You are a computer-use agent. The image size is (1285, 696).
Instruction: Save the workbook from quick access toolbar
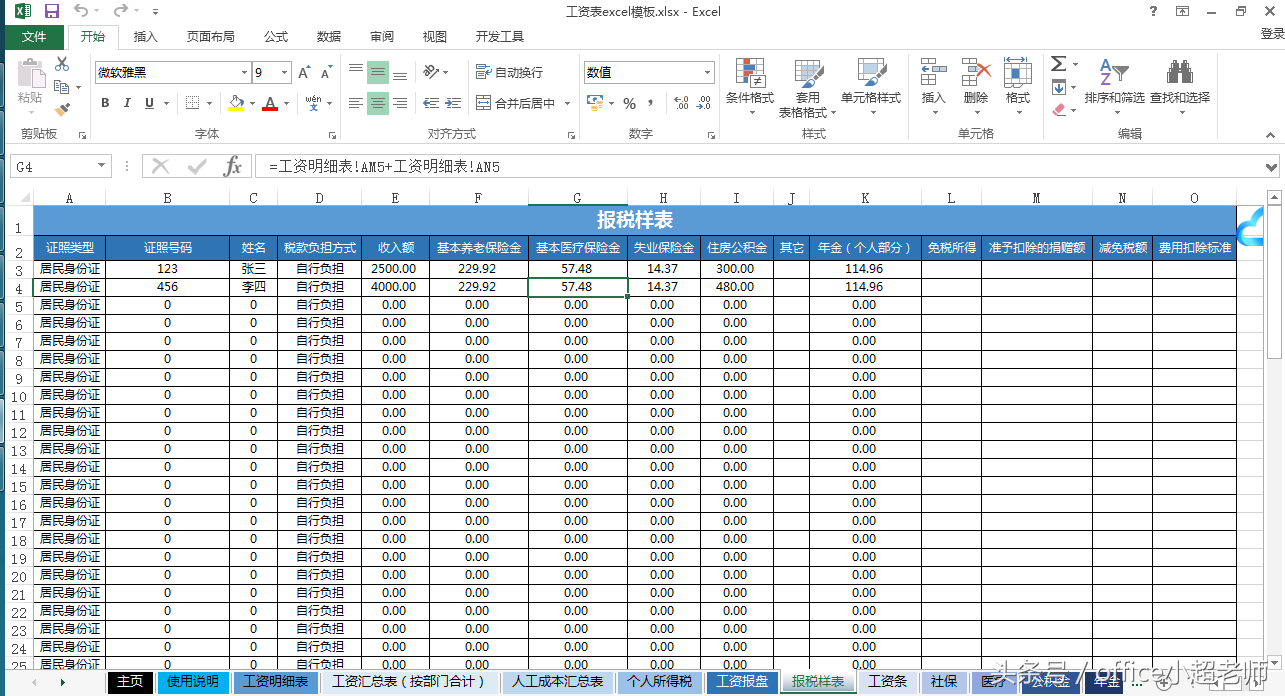[x=52, y=11]
